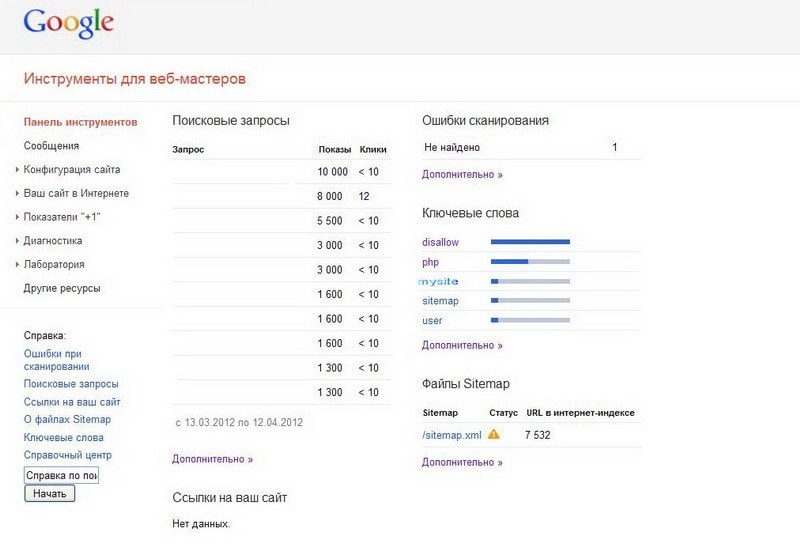Open Панель инструментов in the sidebar
800x544 pixels.
pyautogui.click(x=80, y=122)
